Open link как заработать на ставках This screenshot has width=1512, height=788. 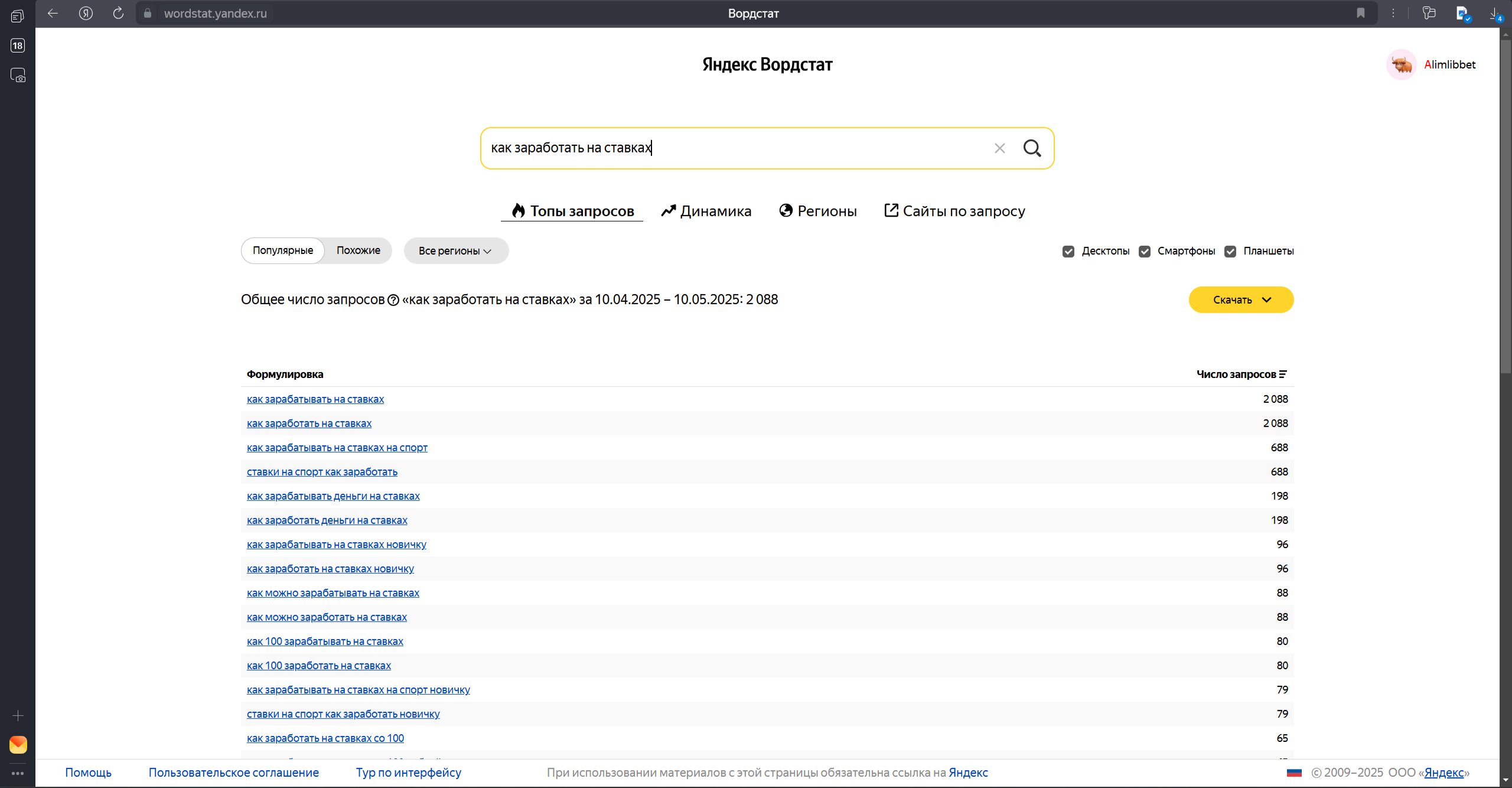pos(309,424)
